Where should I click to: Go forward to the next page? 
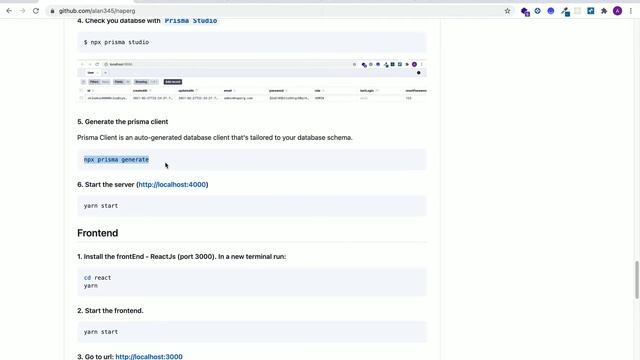[x=22, y=11]
